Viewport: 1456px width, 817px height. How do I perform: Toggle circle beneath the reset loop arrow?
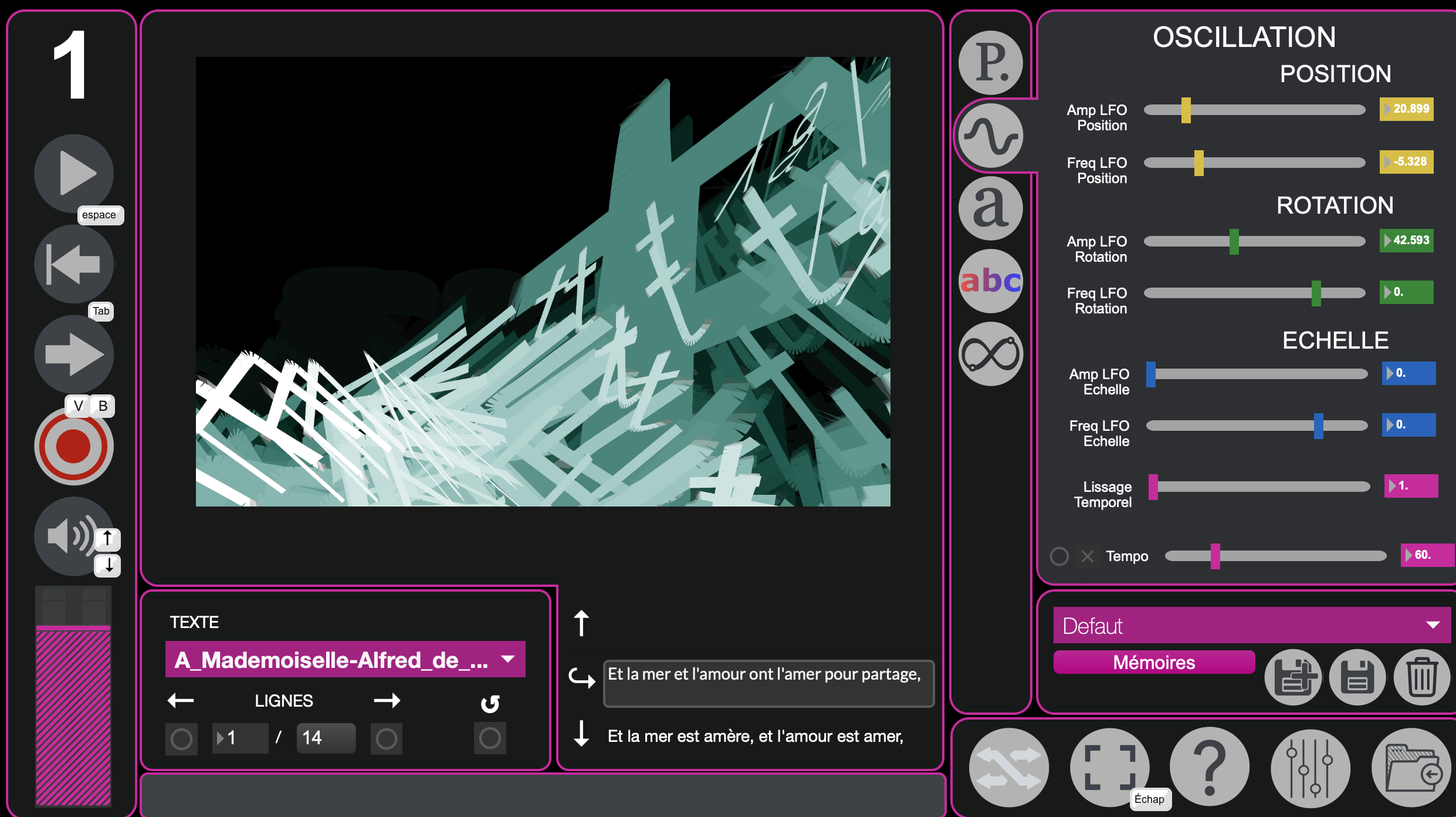click(x=490, y=738)
